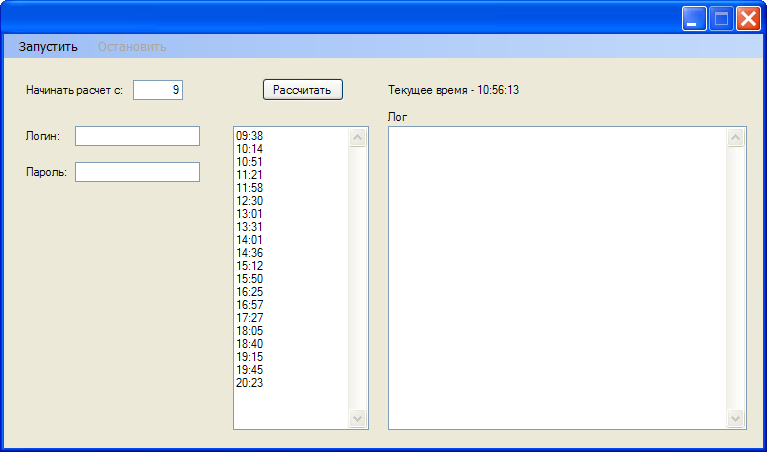Close the window
Image resolution: width=767 pixels, height=452 pixels.
[x=748, y=19]
